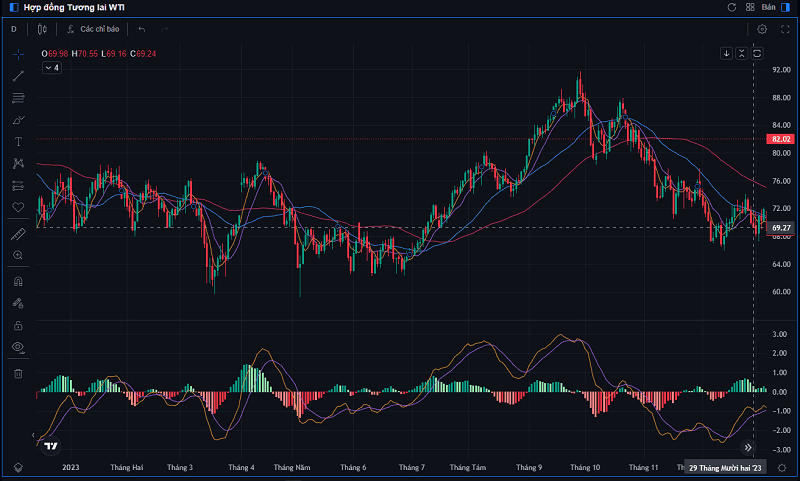Open the candlestick chart type selector
The image size is (800, 481).
44,29
